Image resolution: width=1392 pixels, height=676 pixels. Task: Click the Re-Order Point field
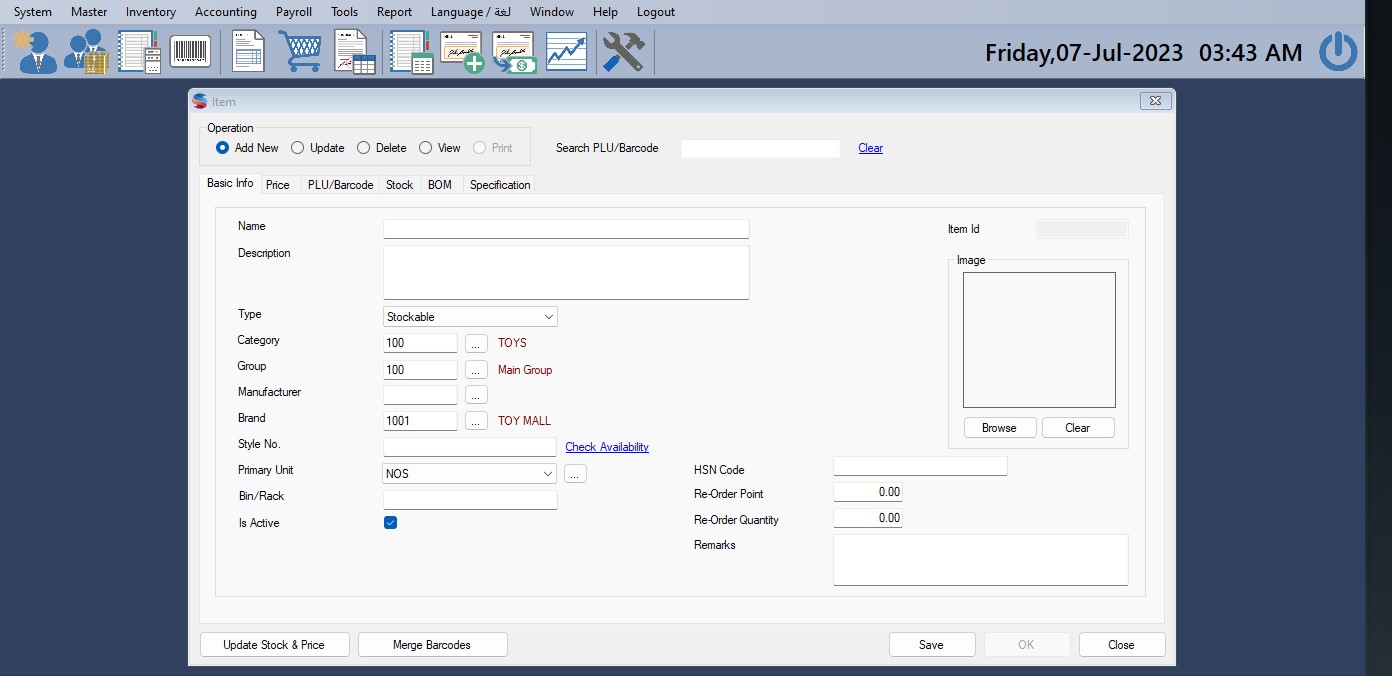click(x=867, y=492)
